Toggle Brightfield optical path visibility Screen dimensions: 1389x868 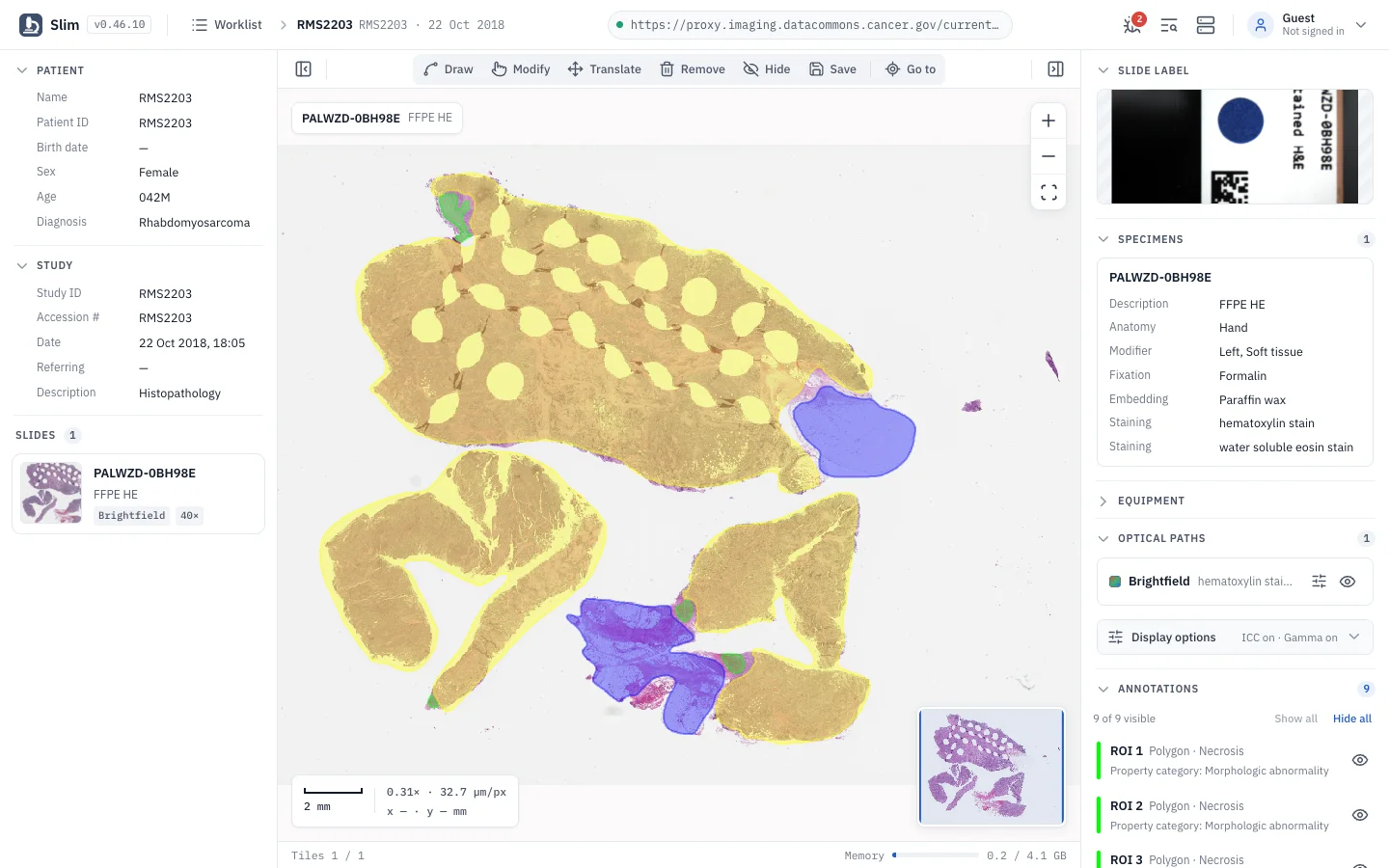[x=1348, y=582]
